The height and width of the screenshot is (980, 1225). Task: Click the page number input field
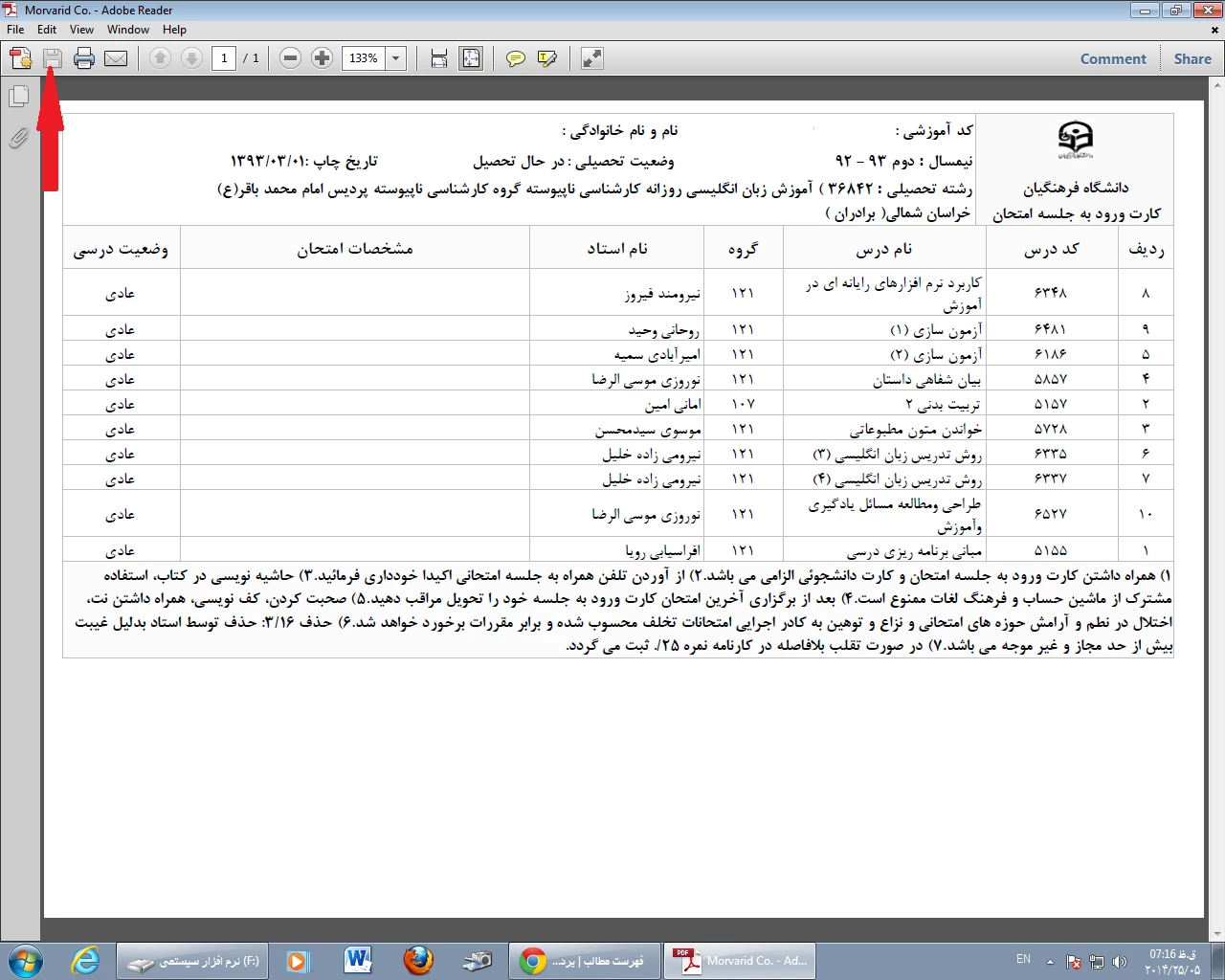pyautogui.click(x=224, y=58)
